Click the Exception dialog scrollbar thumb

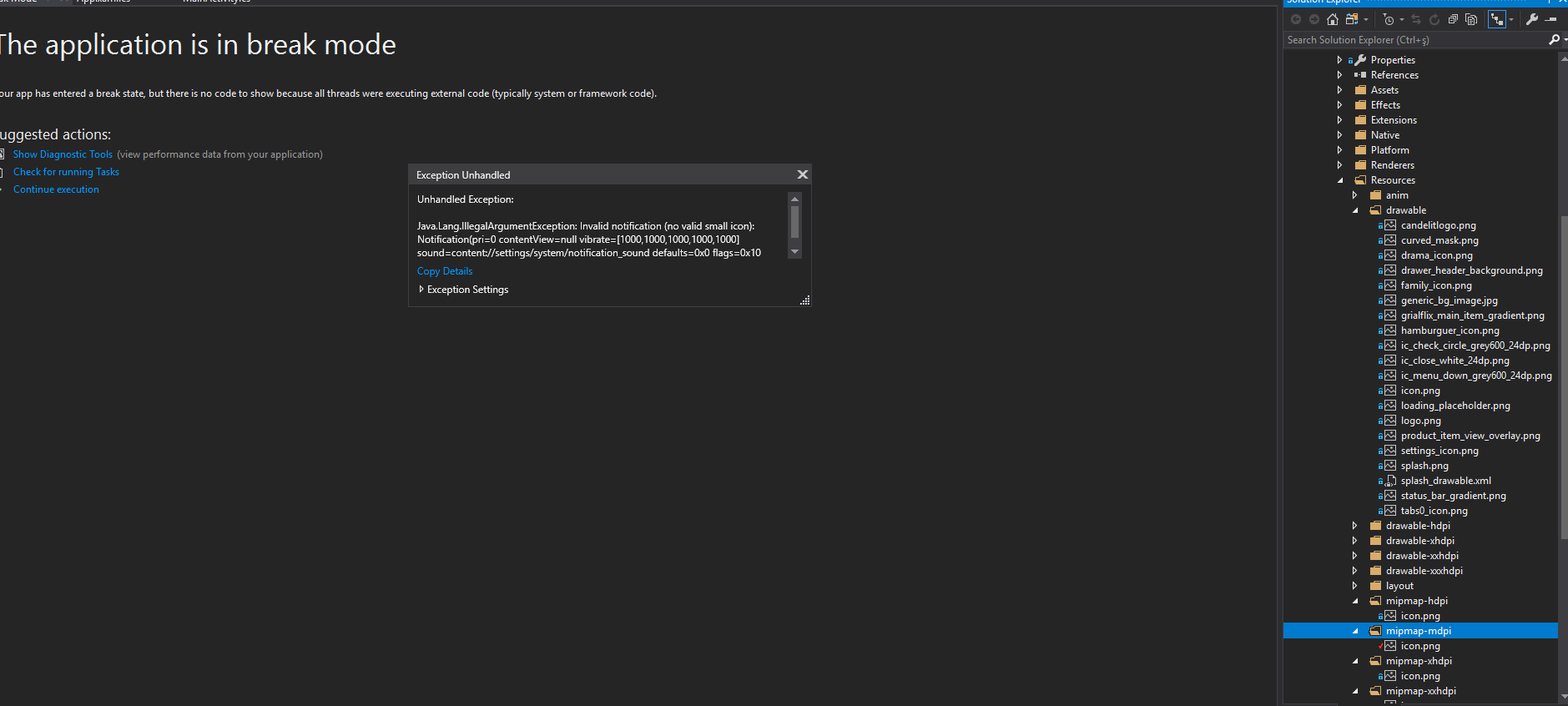(794, 222)
